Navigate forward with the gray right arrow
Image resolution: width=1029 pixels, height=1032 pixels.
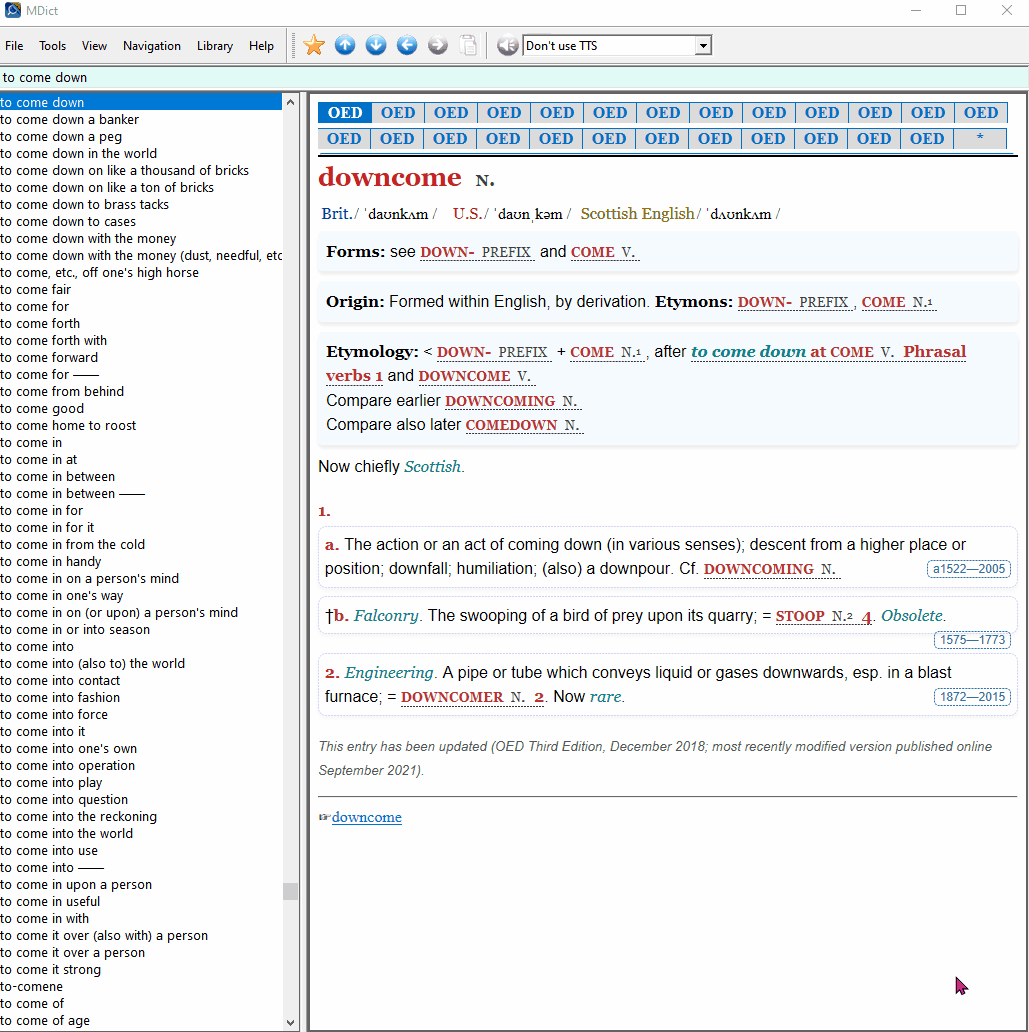[437, 45]
